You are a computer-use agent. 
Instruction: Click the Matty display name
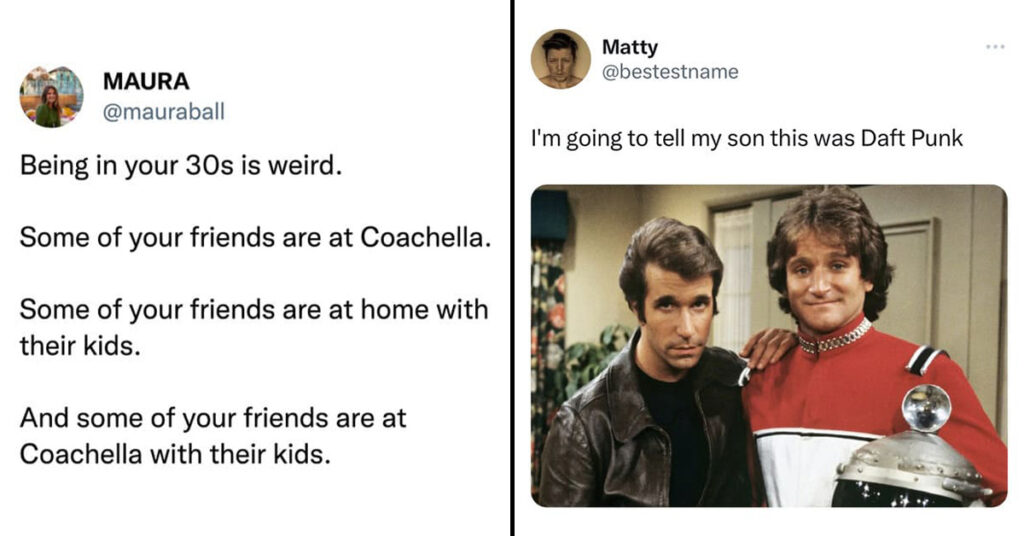pos(630,47)
